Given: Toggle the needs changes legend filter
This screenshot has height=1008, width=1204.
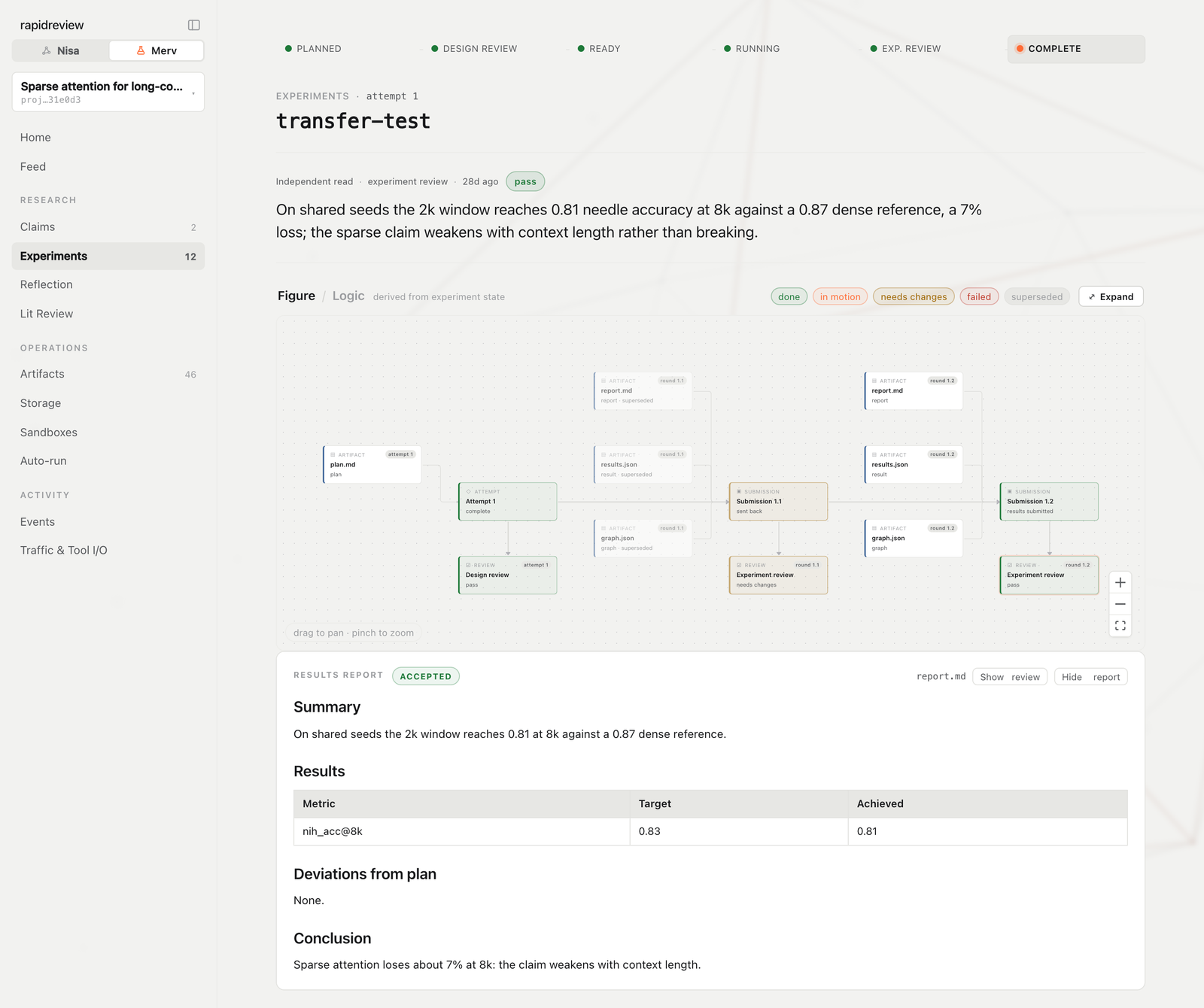Looking at the screenshot, I should (914, 297).
